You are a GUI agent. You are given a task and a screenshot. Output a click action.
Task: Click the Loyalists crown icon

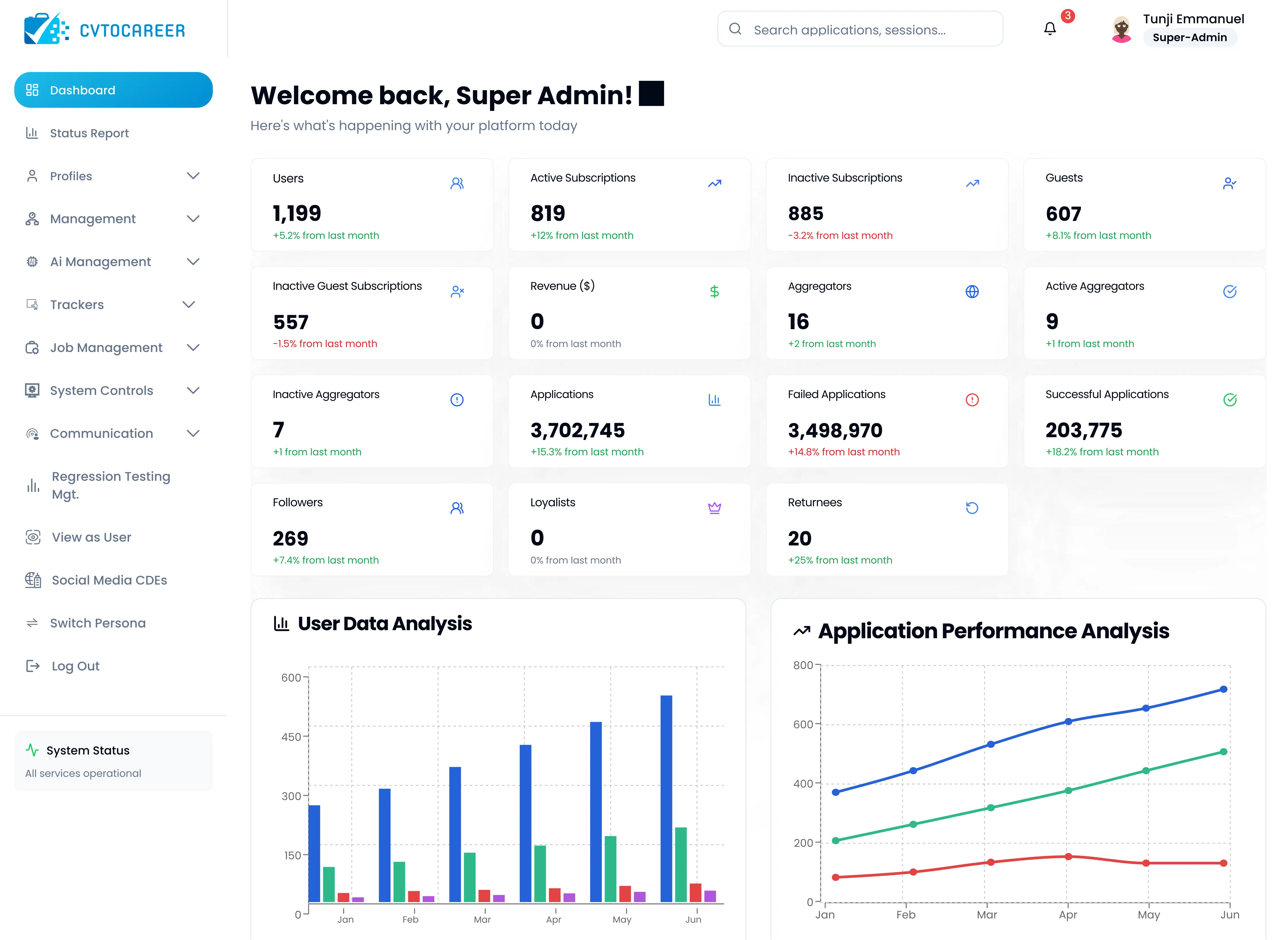(714, 507)
